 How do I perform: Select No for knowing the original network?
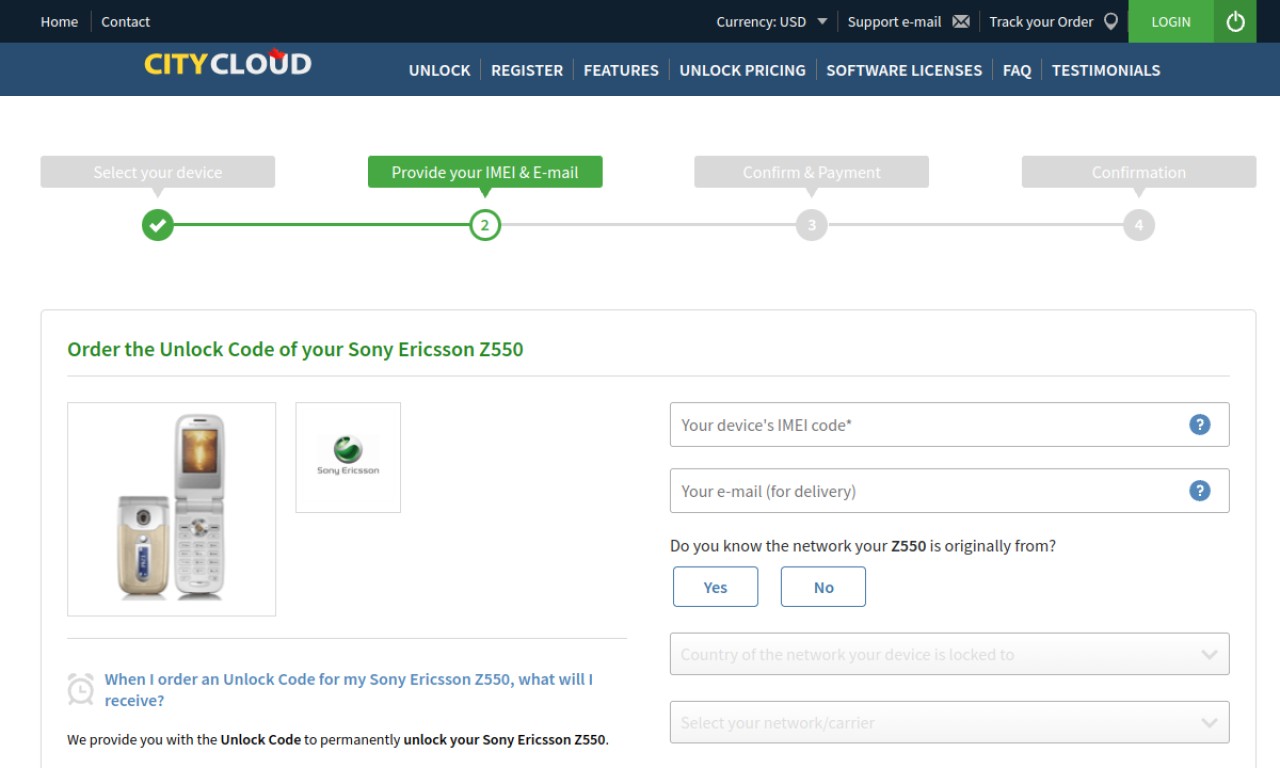pos(823,587)
